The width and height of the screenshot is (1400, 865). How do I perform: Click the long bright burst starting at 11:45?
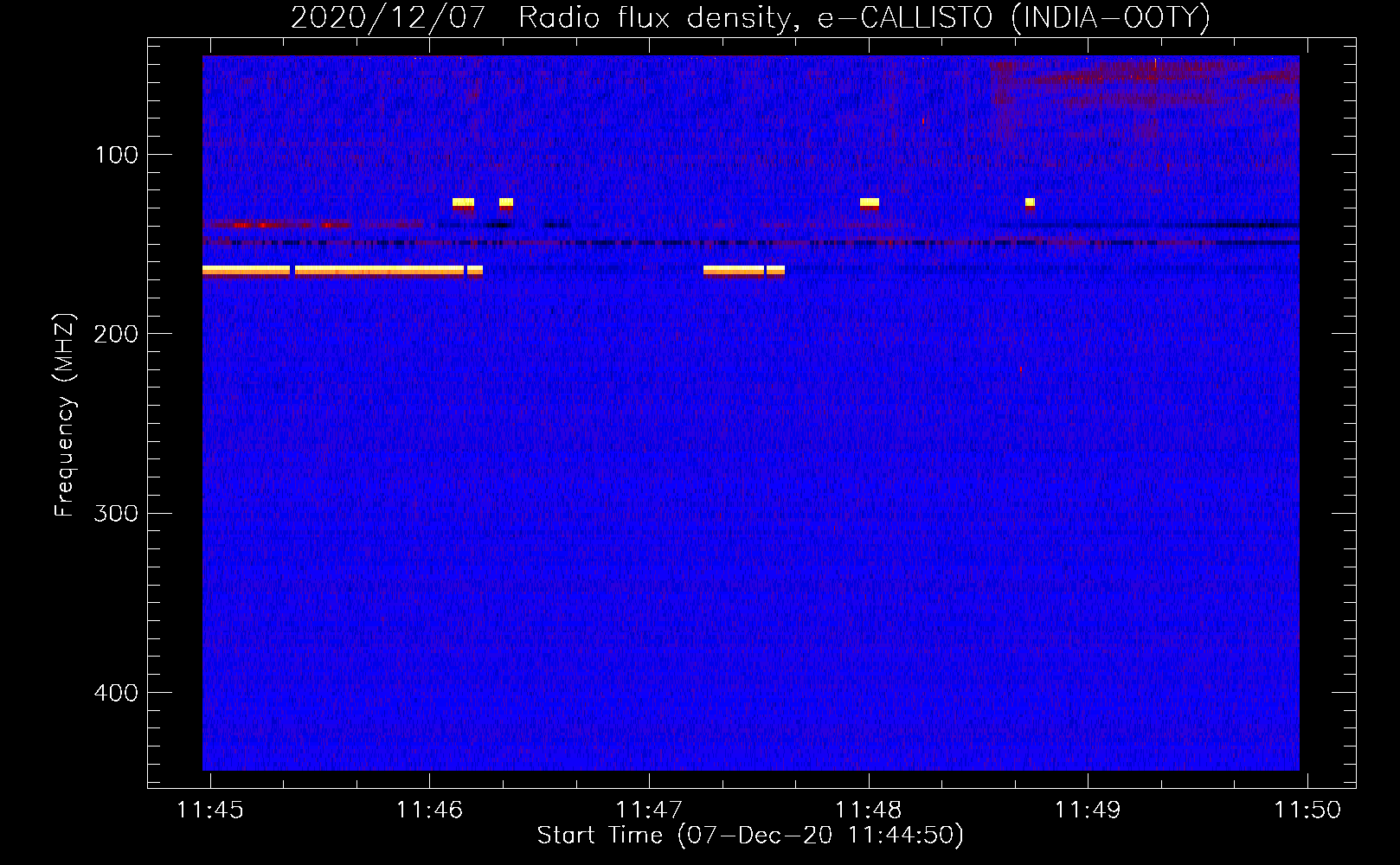point(343,271)
